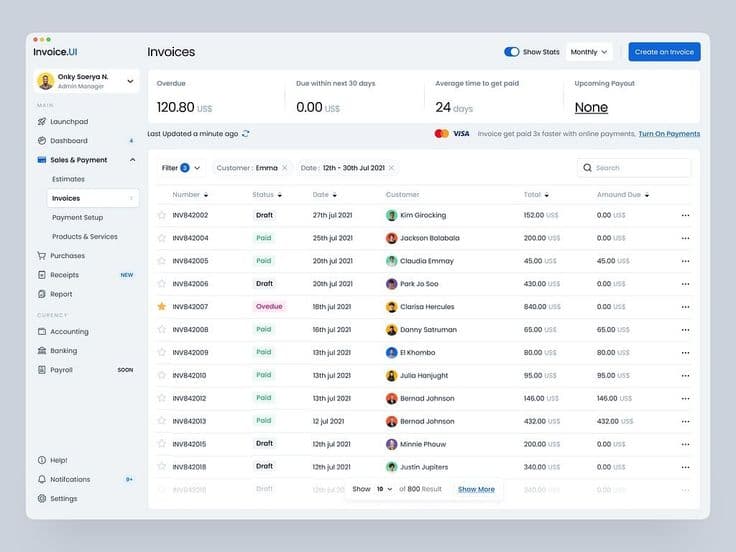736x552 pixels.
Task: Open more options for invoice INV842007
Action: [685, 307]
